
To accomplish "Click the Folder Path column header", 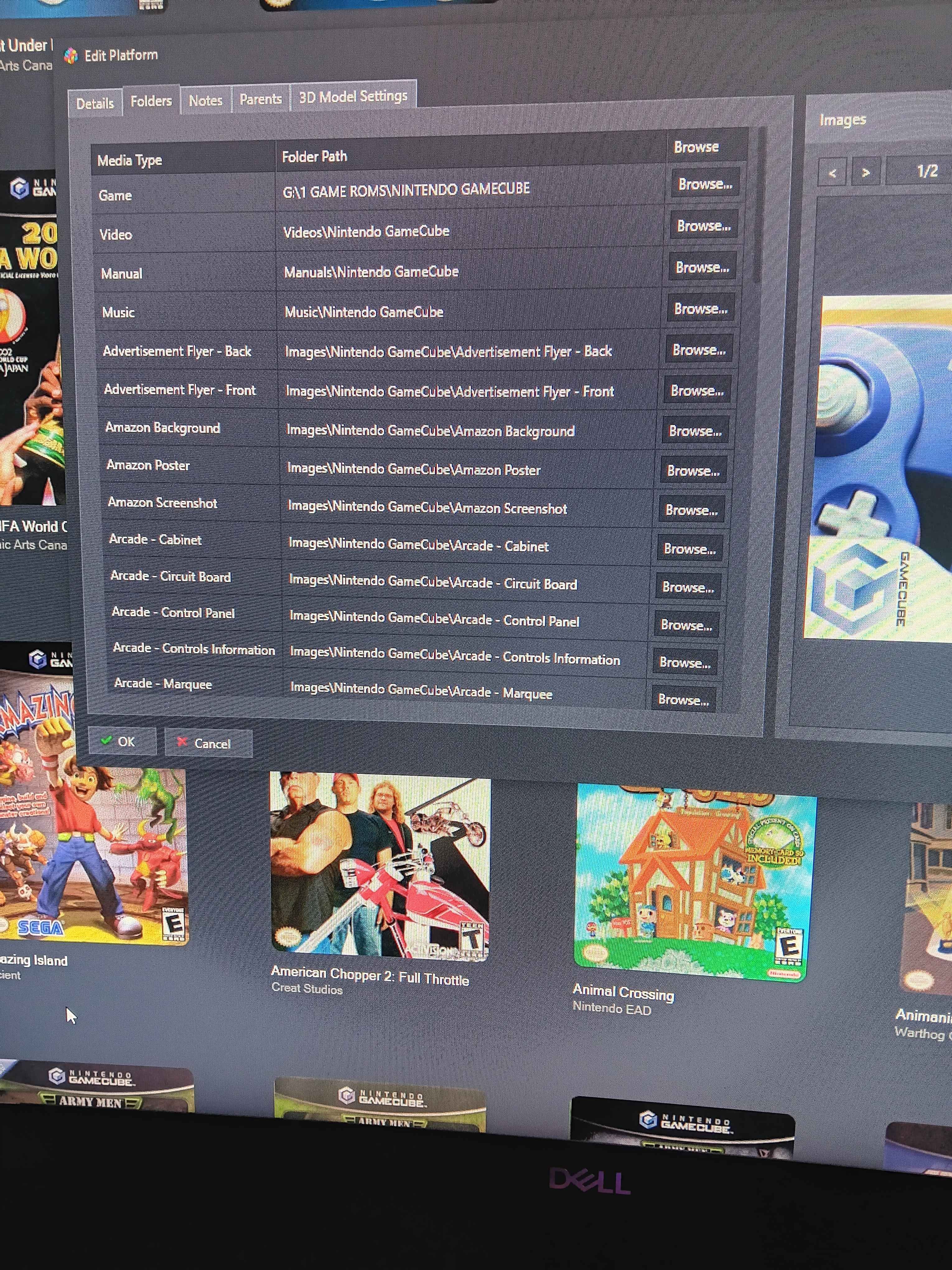I will pyautogui.click(x=470, y=154).
